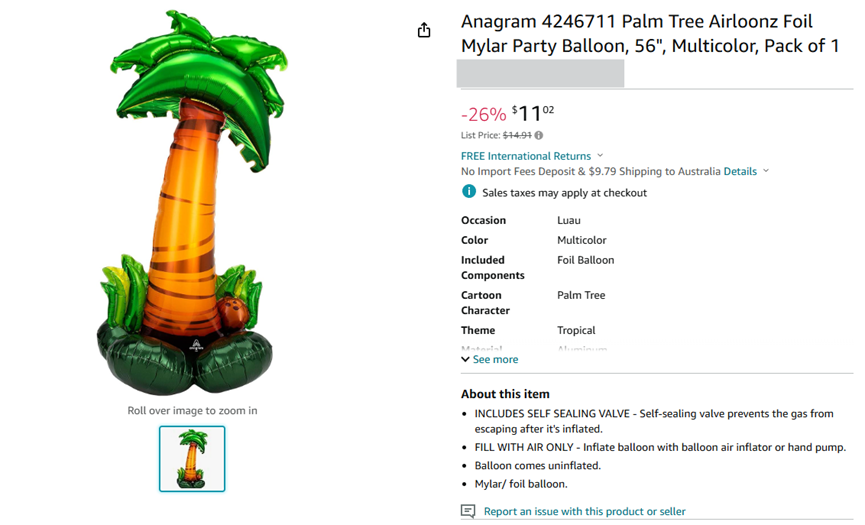Click the Sales taxes may apply notice
The width and height of the screenshot is (865, 525).
tap(564, 193)
